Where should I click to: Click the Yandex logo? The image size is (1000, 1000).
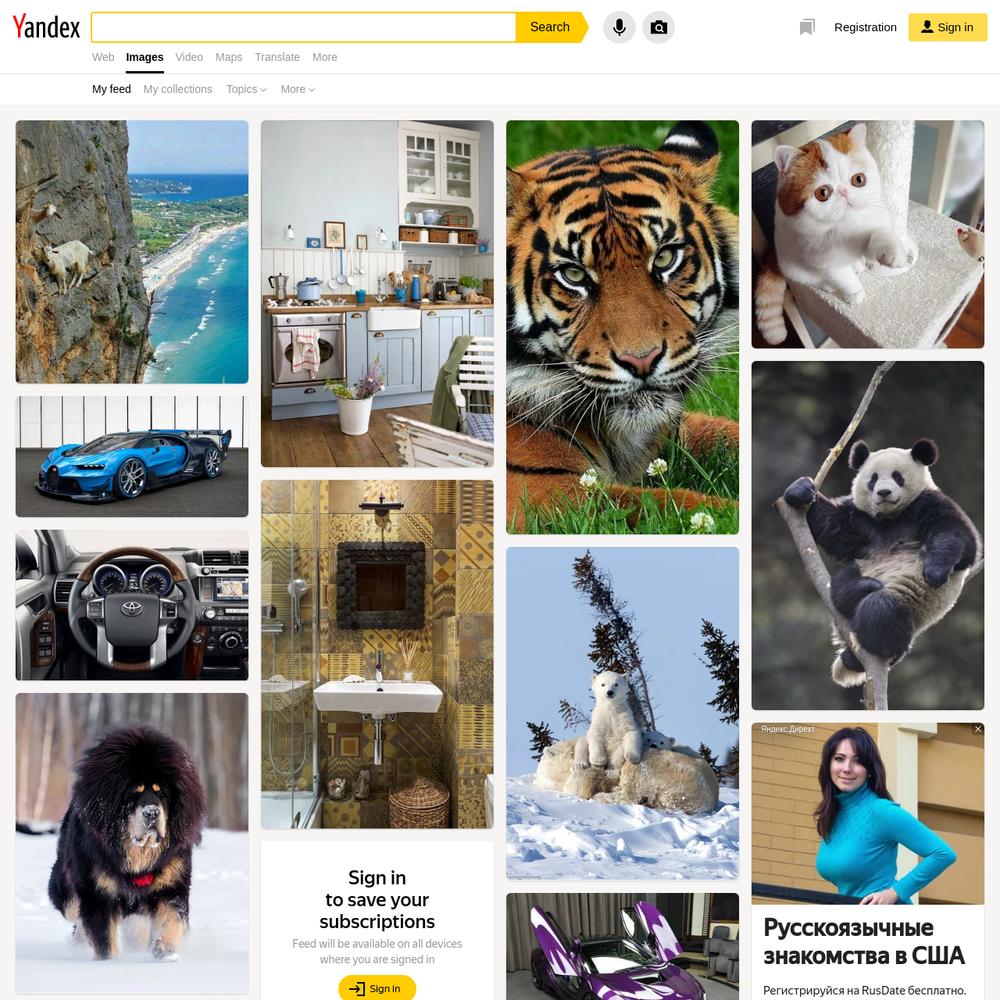[47, 27]
